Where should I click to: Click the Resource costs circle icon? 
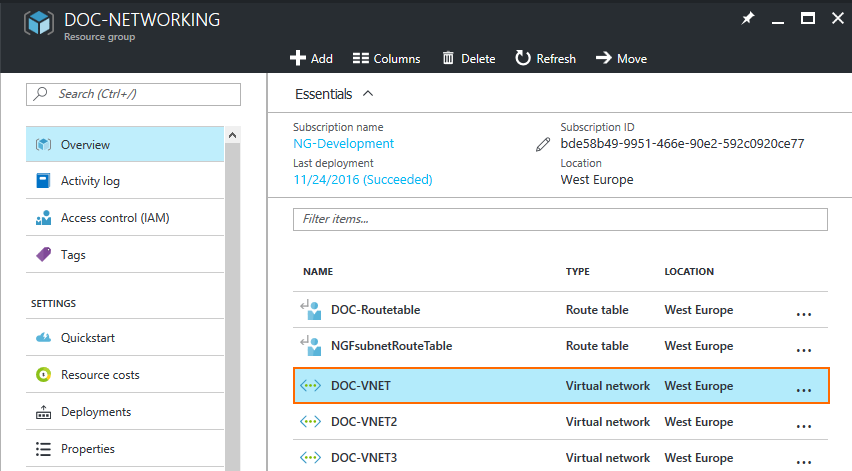click(43, 374)
